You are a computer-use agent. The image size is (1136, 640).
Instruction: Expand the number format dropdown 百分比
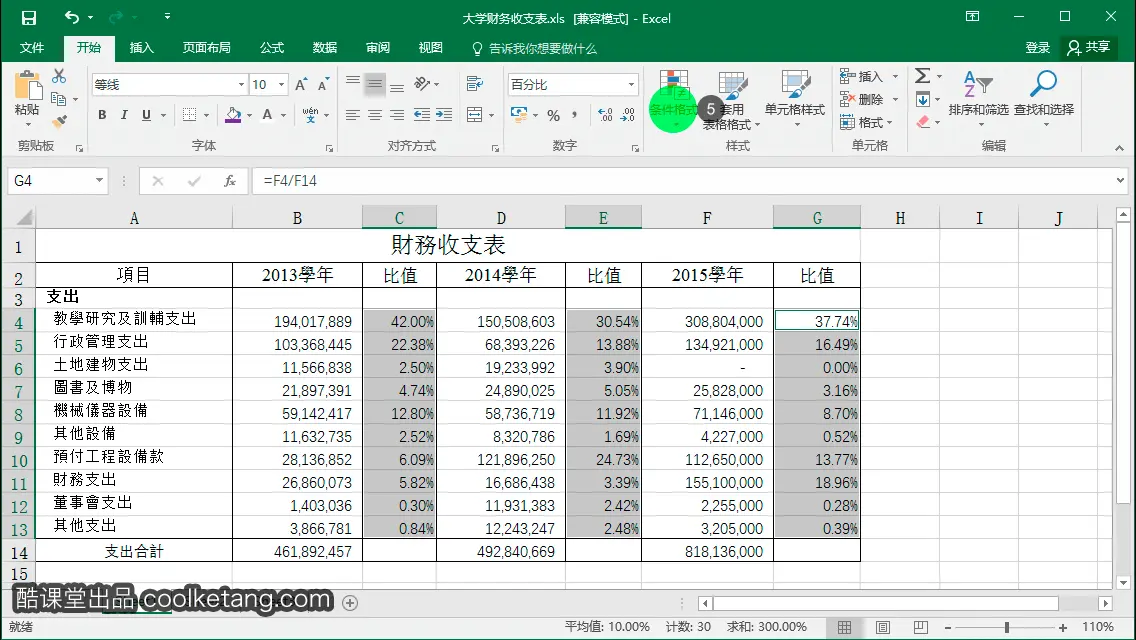coord(631,85)
